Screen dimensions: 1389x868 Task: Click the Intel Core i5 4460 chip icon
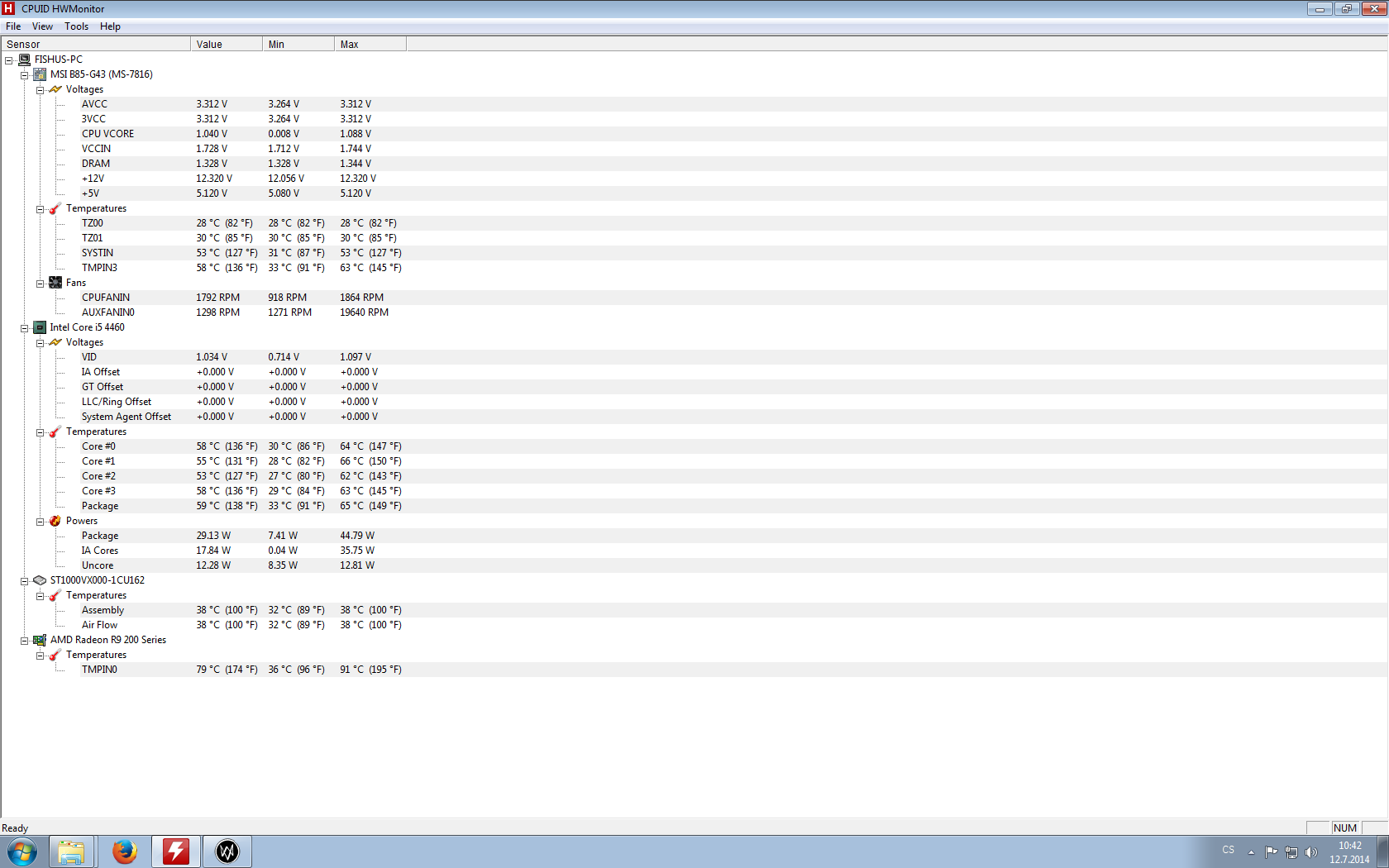point(39,327)
